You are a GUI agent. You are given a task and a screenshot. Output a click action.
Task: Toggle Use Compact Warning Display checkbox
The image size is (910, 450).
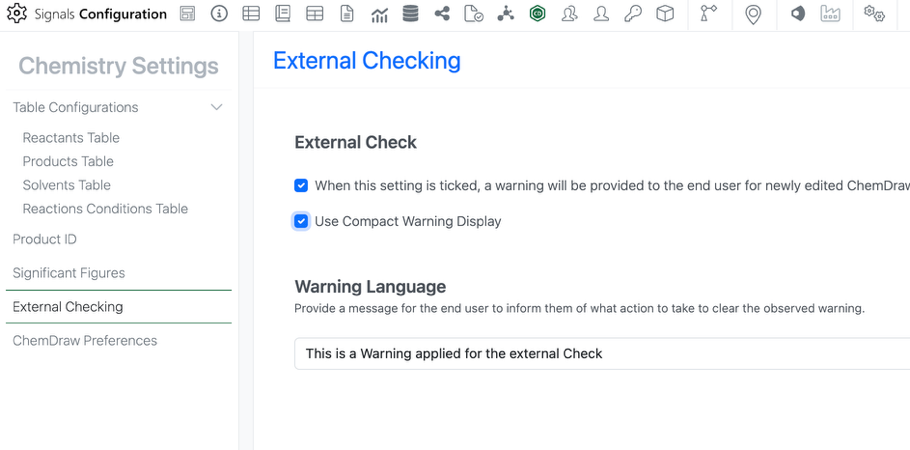(x=301, y=221)
